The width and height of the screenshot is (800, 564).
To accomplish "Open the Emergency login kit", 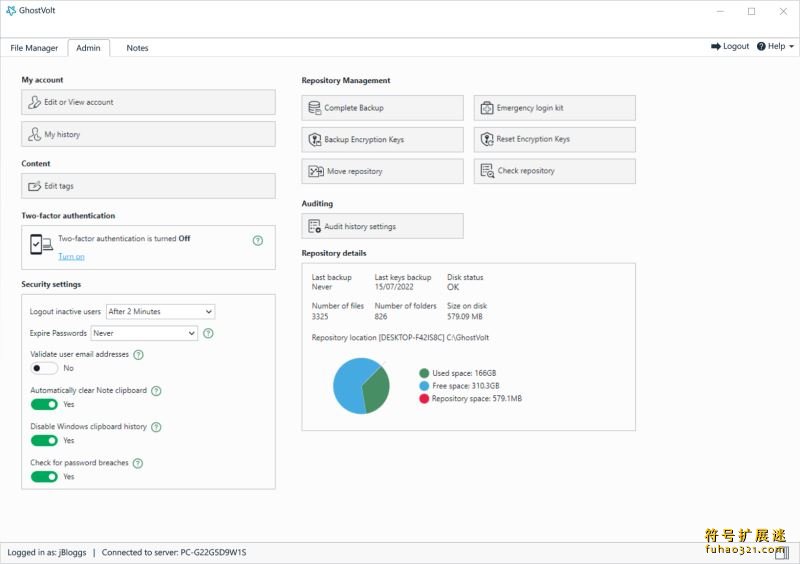I will pos(555,108).
